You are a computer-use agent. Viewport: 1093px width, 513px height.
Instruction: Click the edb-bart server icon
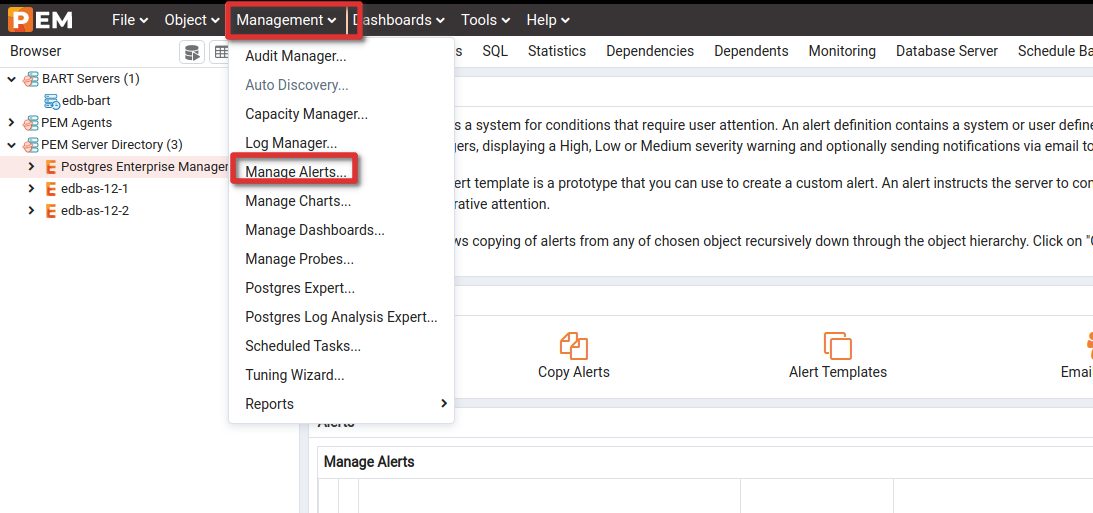pos(52,101)
